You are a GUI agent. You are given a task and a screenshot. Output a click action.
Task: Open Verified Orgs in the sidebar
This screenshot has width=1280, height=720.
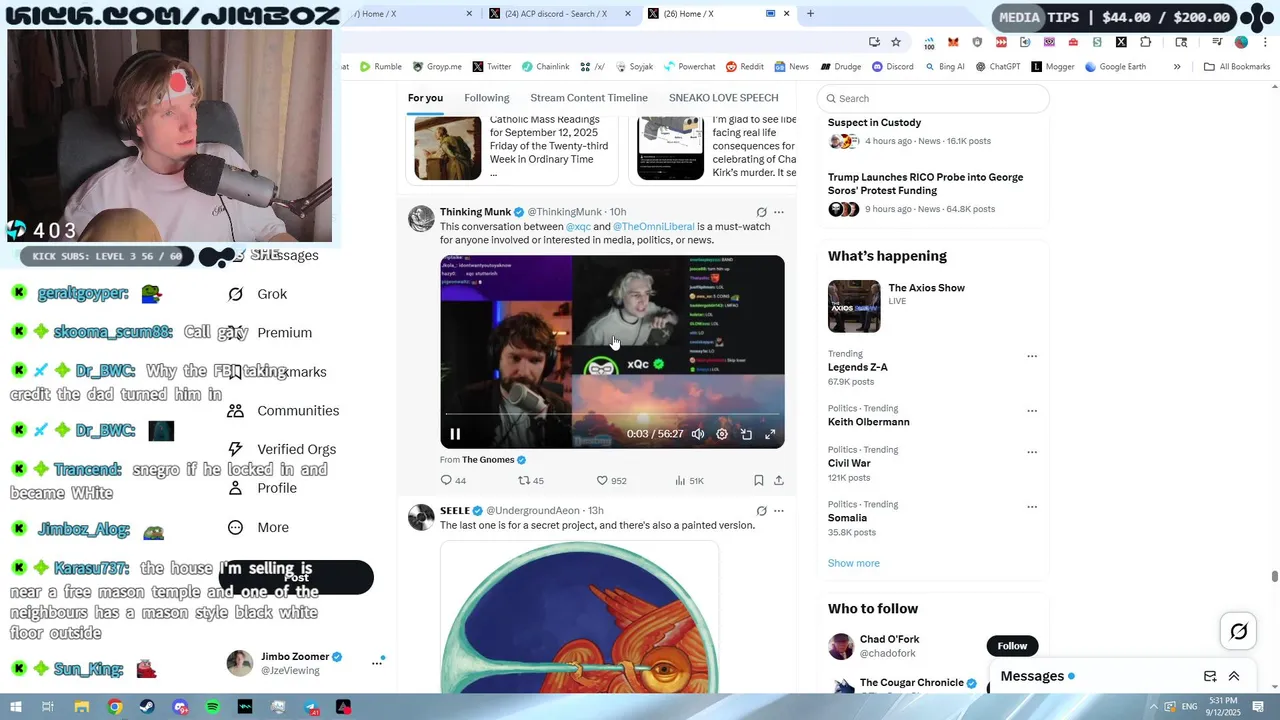[x=282, y=449]
